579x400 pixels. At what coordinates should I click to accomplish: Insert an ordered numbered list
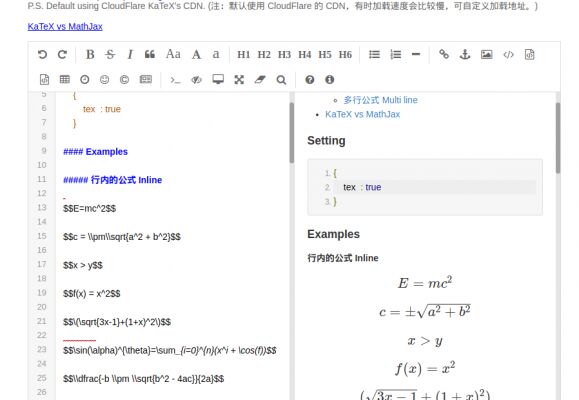(x=395, y=55)
